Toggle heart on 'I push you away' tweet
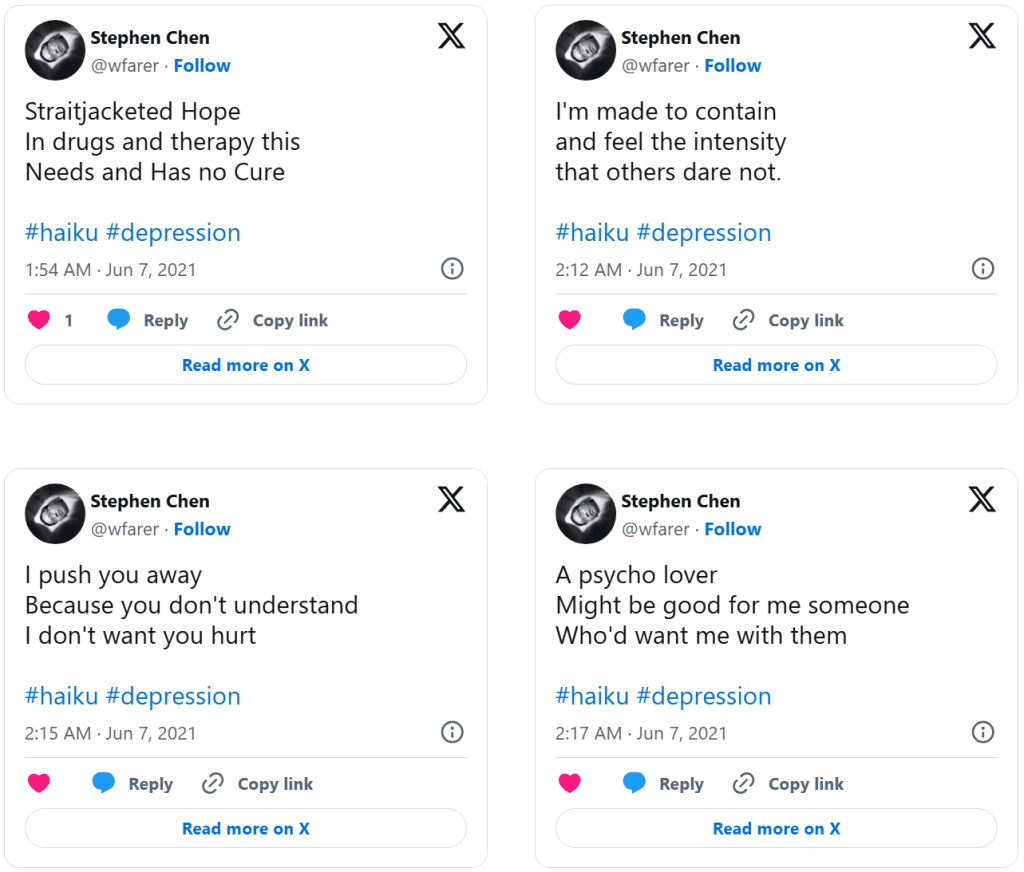Screen dimensions: 1024x872 tap(39, 783)
